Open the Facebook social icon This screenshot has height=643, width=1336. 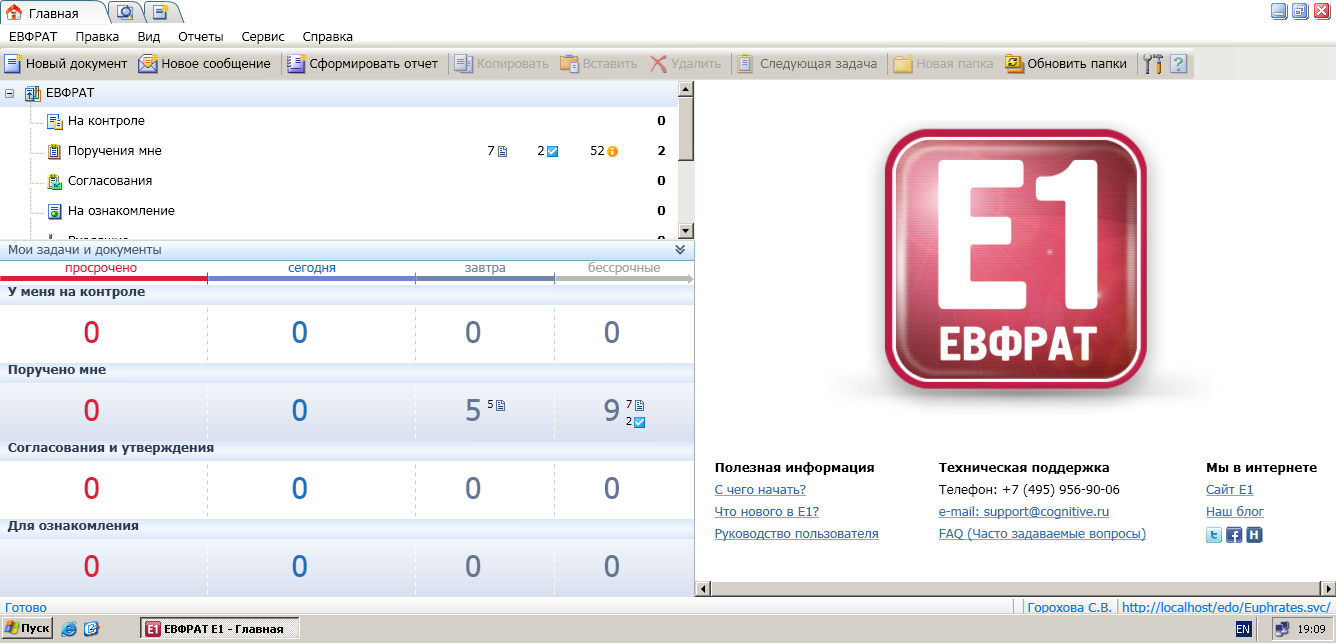point(1234,535)
